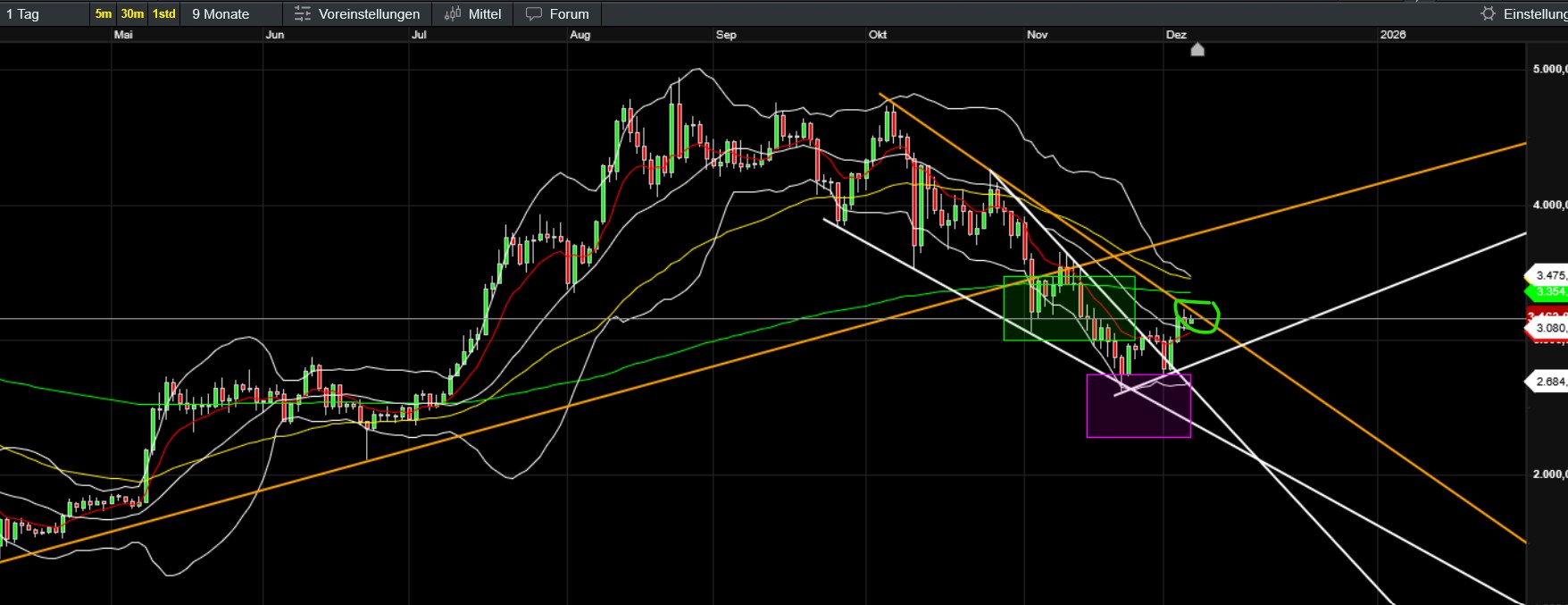Image resolution: width=1568 pixels, height=605 pixels.
Task: Click the 2.000 price axis label
Action: [x=1549, y=474]
